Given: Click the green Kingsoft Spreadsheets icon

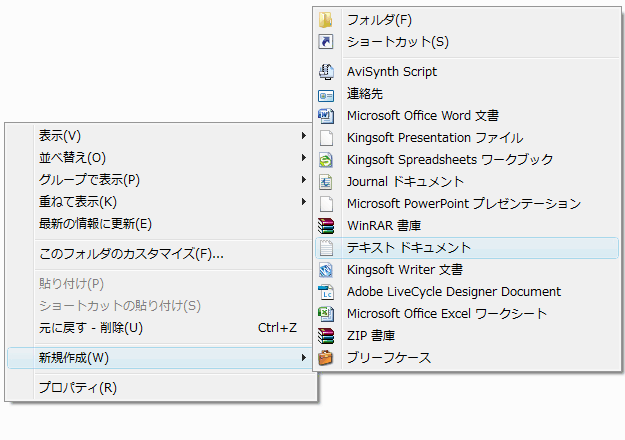Looking at the screenshot, I should coord(326,160).
